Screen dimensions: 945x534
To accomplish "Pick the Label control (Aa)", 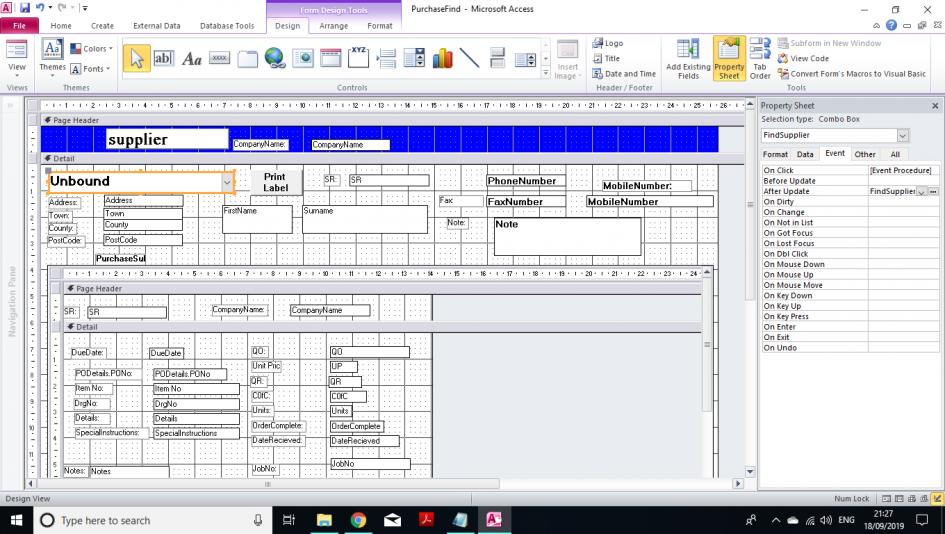I will click(191, 58).
